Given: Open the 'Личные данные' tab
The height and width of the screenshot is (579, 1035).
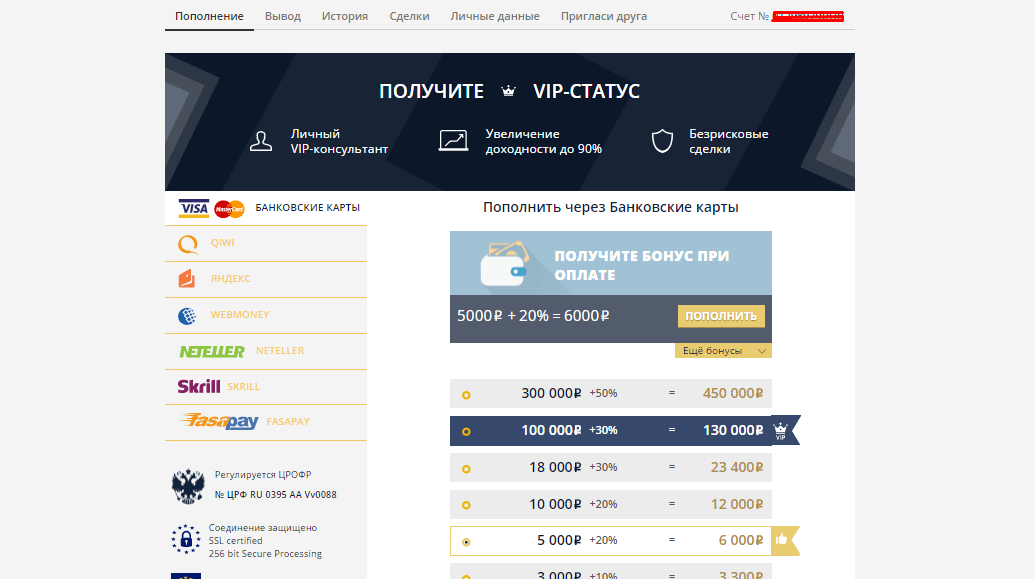Looking at the screenshot, I should pos(495,16).
